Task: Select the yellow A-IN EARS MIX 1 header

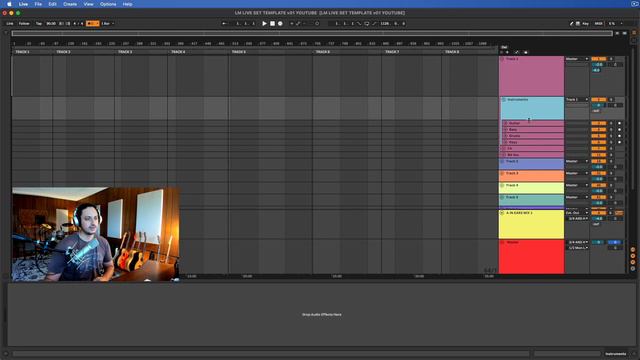Action: tap(532, 224)
